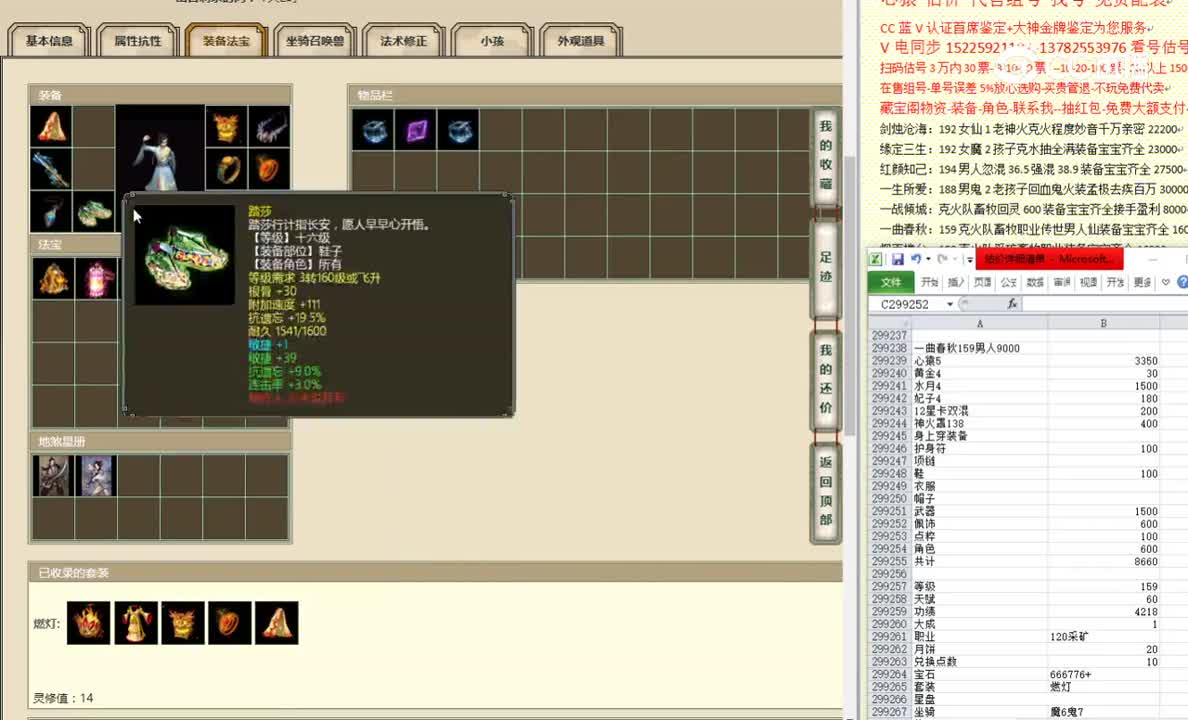This screenshot has height=720, width=1188.
Task: Select the 开始 ribbon tab in Excel
Action: [930, 281]
